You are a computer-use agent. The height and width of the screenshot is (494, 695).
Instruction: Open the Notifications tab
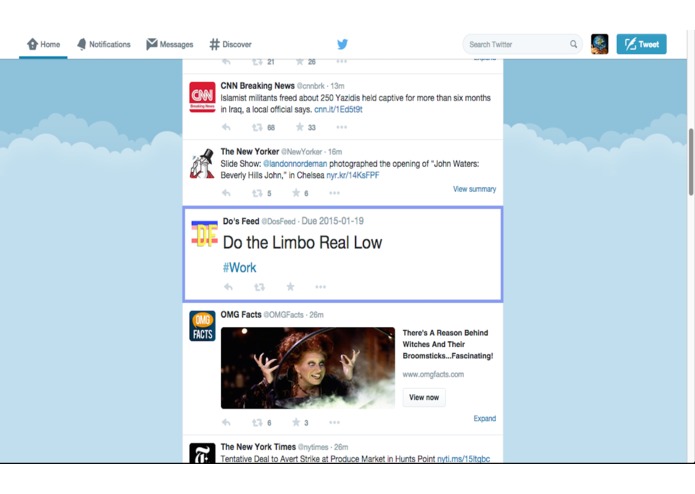pyautogui.click(x=104, y=44)
